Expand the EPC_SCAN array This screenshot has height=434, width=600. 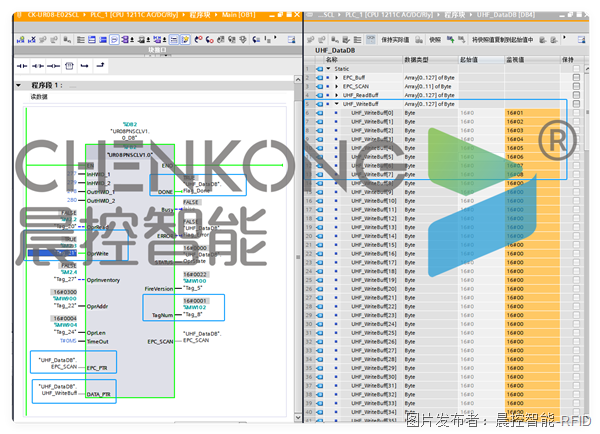[337, 86]
